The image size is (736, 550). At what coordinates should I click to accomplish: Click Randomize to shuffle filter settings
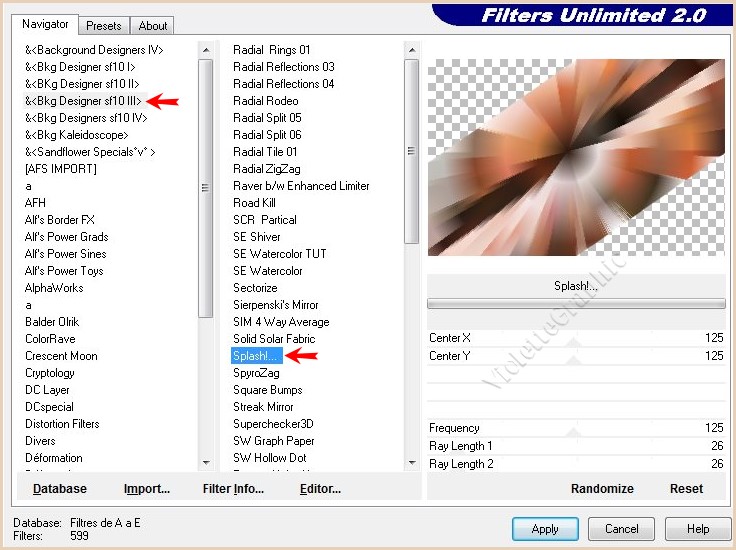pos(602,489)
